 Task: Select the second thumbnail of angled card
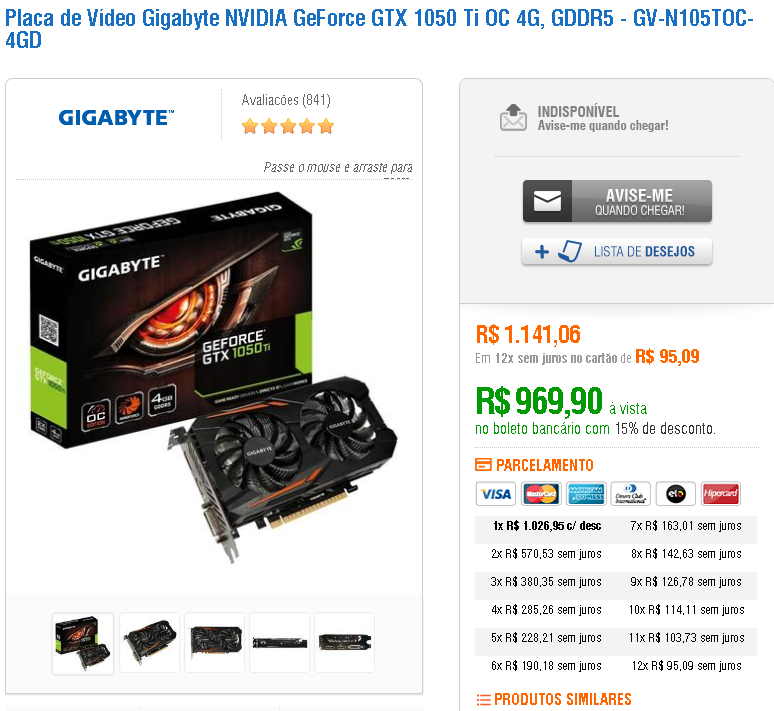pos(150,642)
